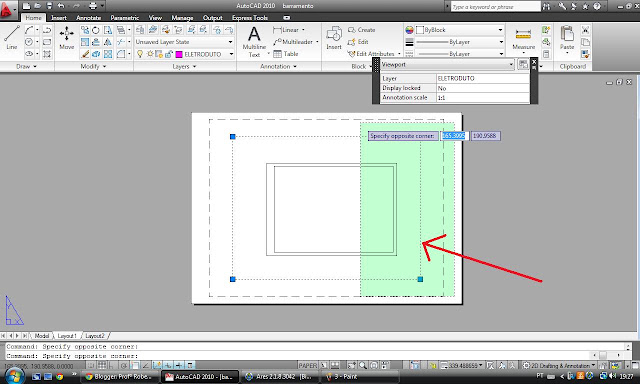Open Layer Properties manager icon
640x384 pixels.
tap(140, 30)
